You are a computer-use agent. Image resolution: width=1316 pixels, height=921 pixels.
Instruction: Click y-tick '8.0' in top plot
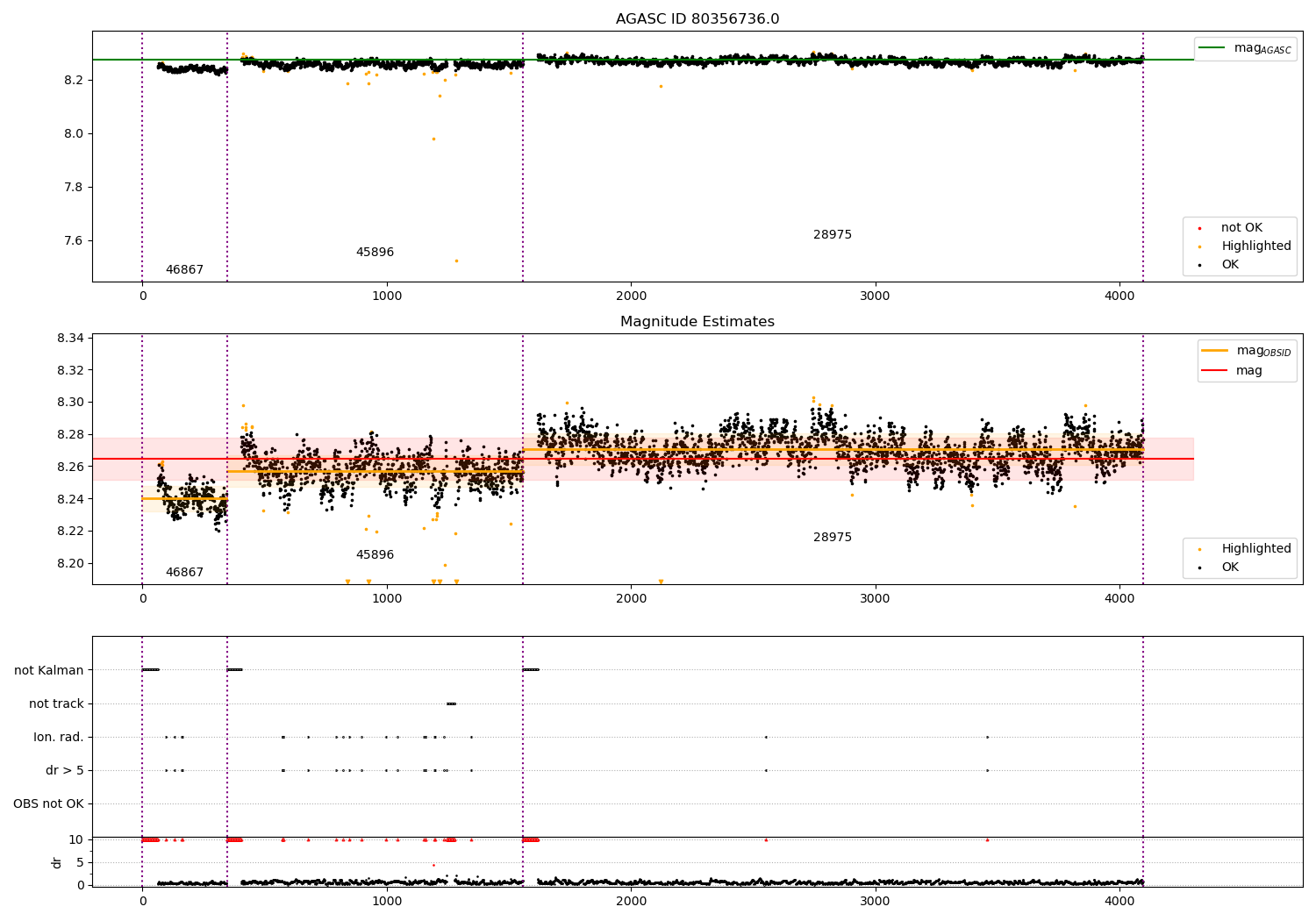tap(74, 134)
